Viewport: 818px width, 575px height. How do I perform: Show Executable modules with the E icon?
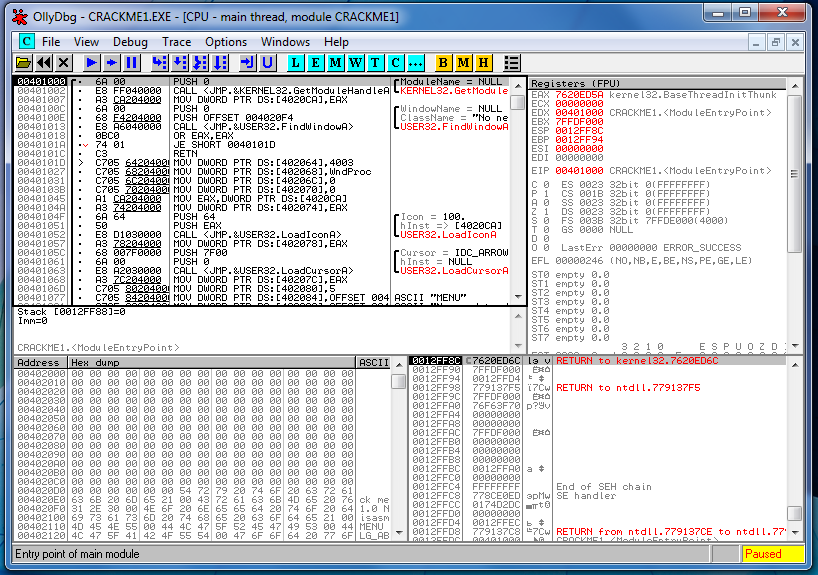315,63
